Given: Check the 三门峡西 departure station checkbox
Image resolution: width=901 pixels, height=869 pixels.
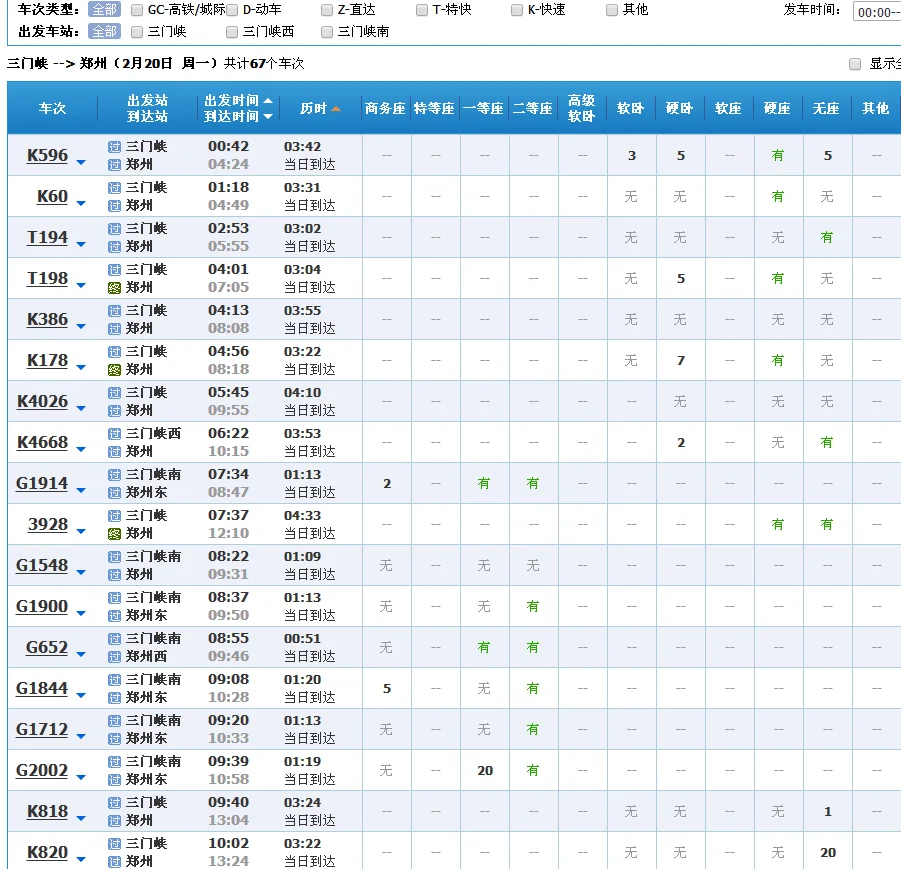Looking at the screenshot, I should pos(232,31).
